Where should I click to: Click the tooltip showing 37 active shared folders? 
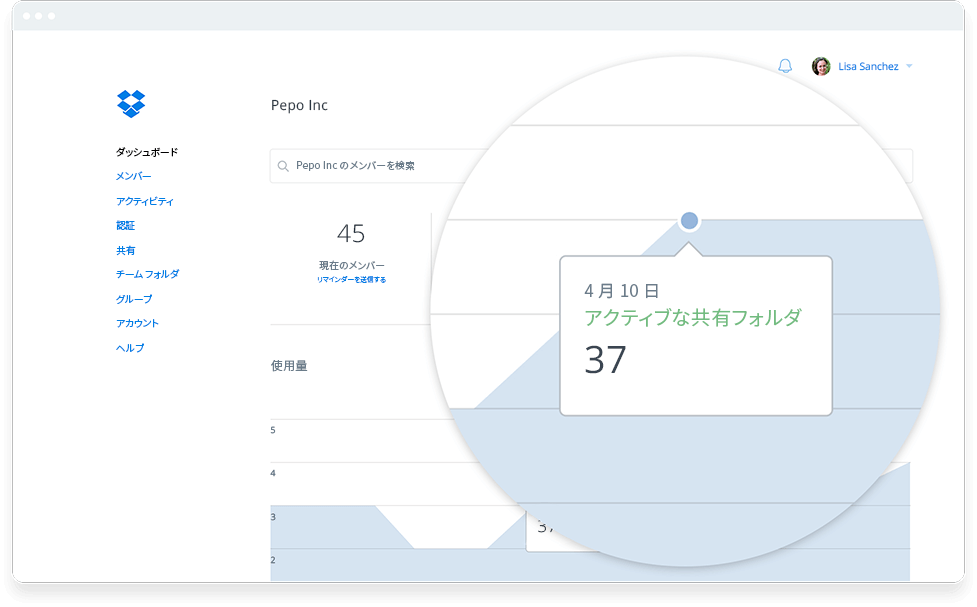tap(694, 335)
